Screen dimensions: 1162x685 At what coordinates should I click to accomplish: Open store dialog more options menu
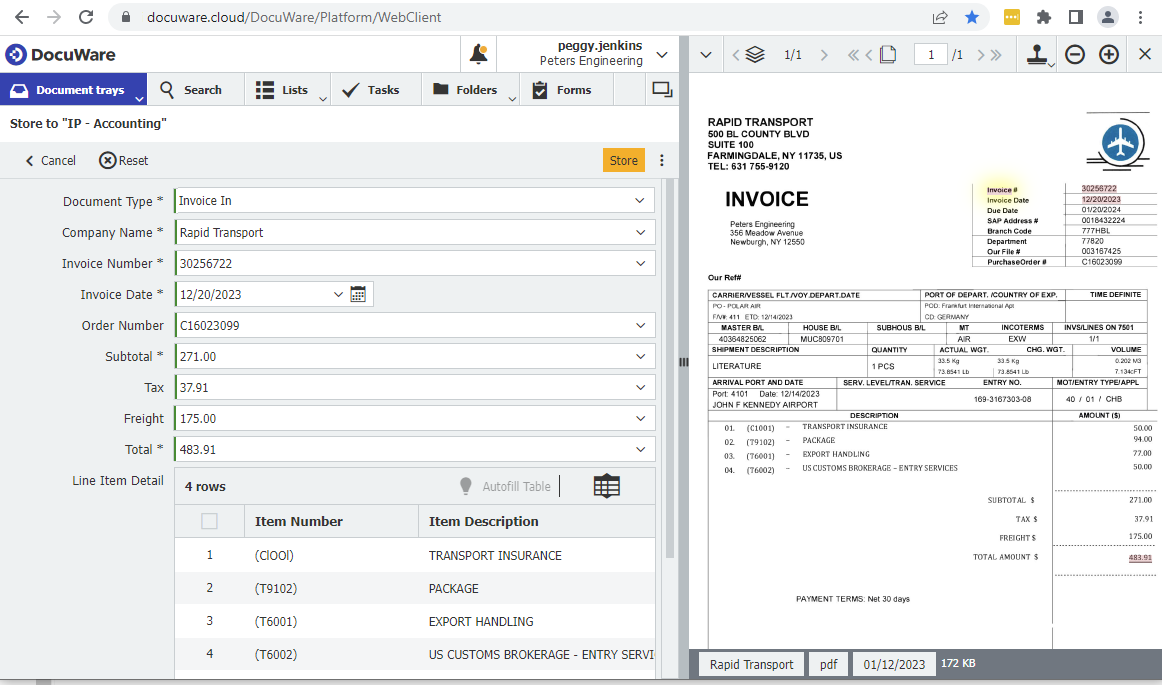[x=662, y=160]
